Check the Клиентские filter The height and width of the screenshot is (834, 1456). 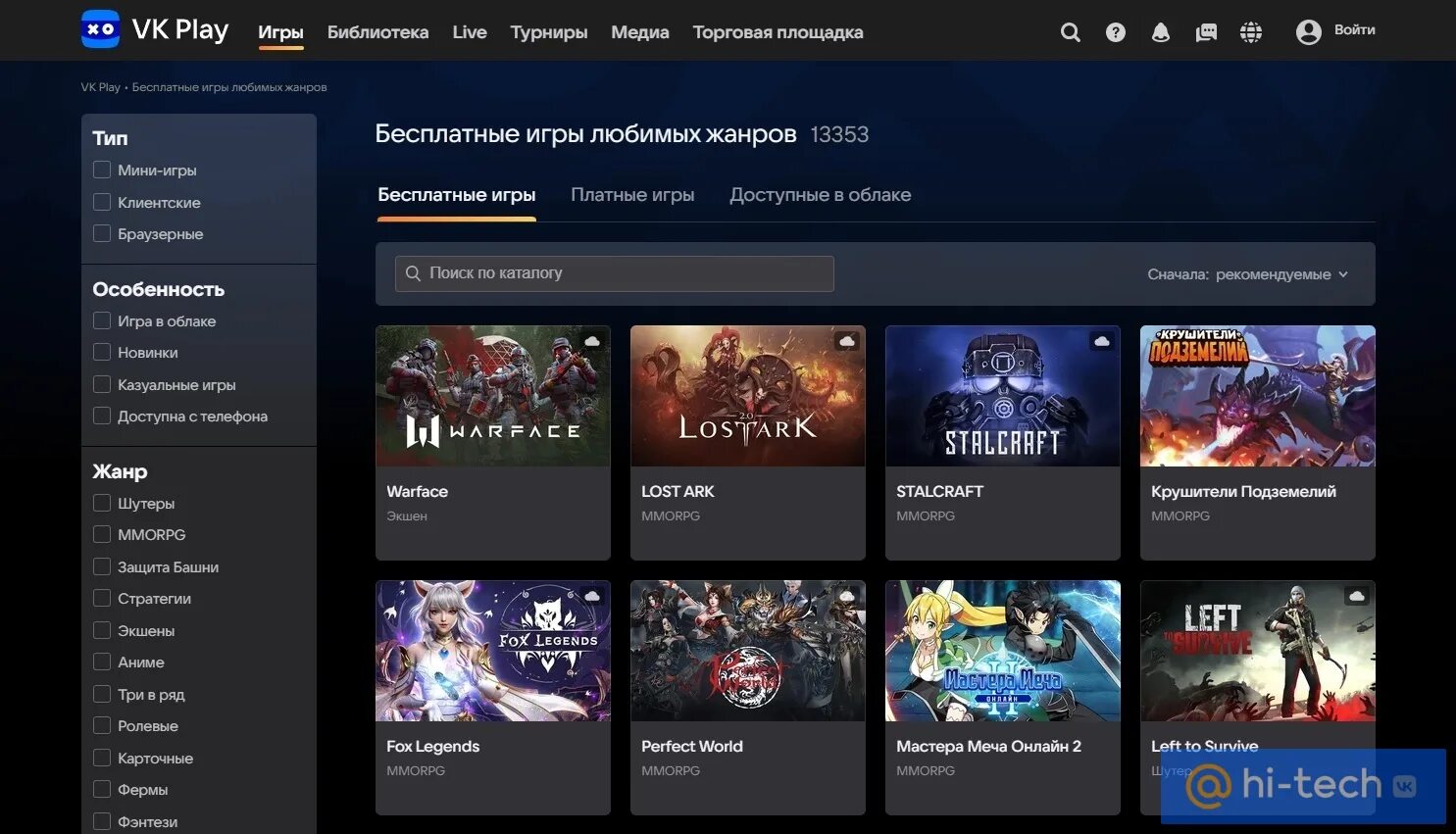pyautogui.click(x=102, y=202)
